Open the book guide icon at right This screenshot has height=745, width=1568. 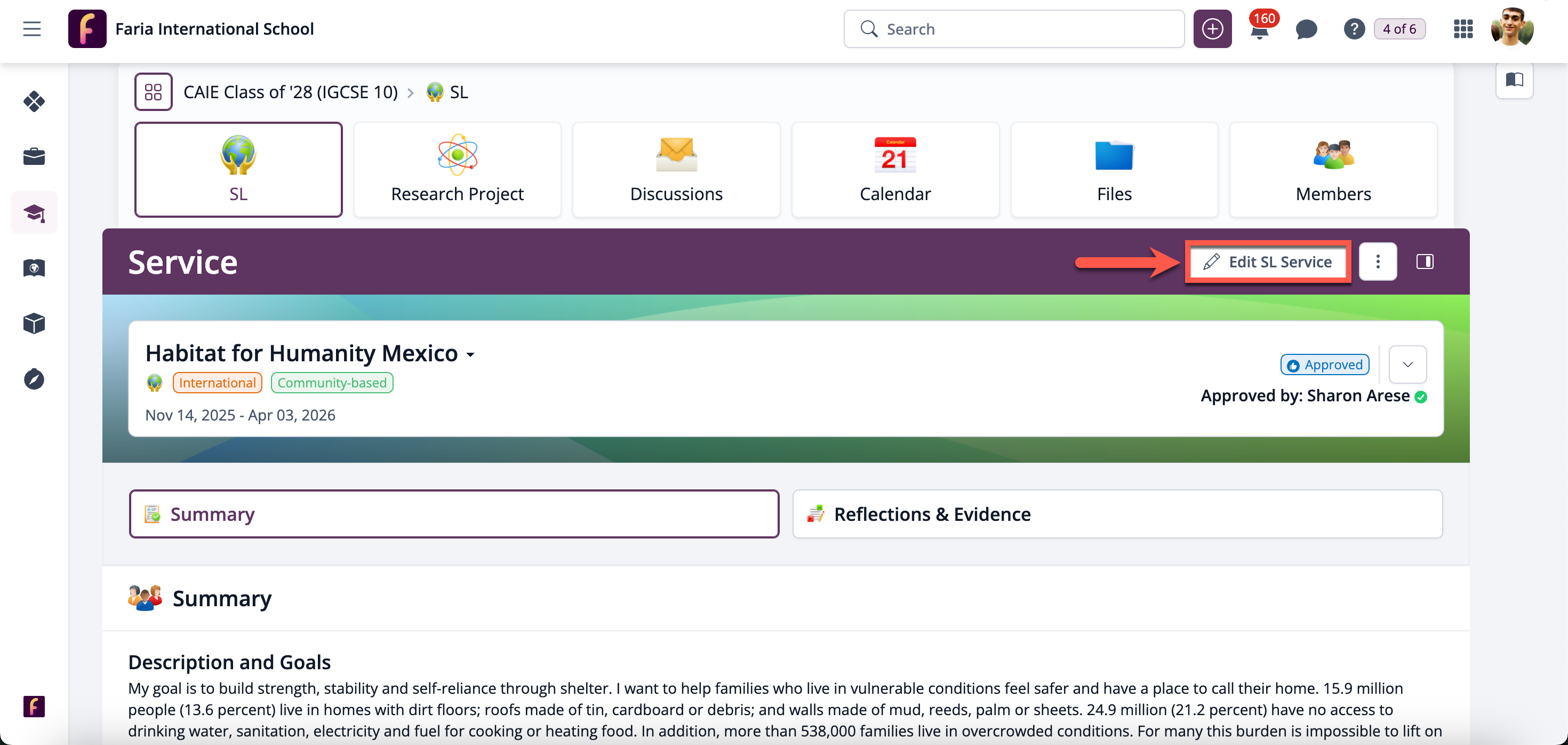1514,80
